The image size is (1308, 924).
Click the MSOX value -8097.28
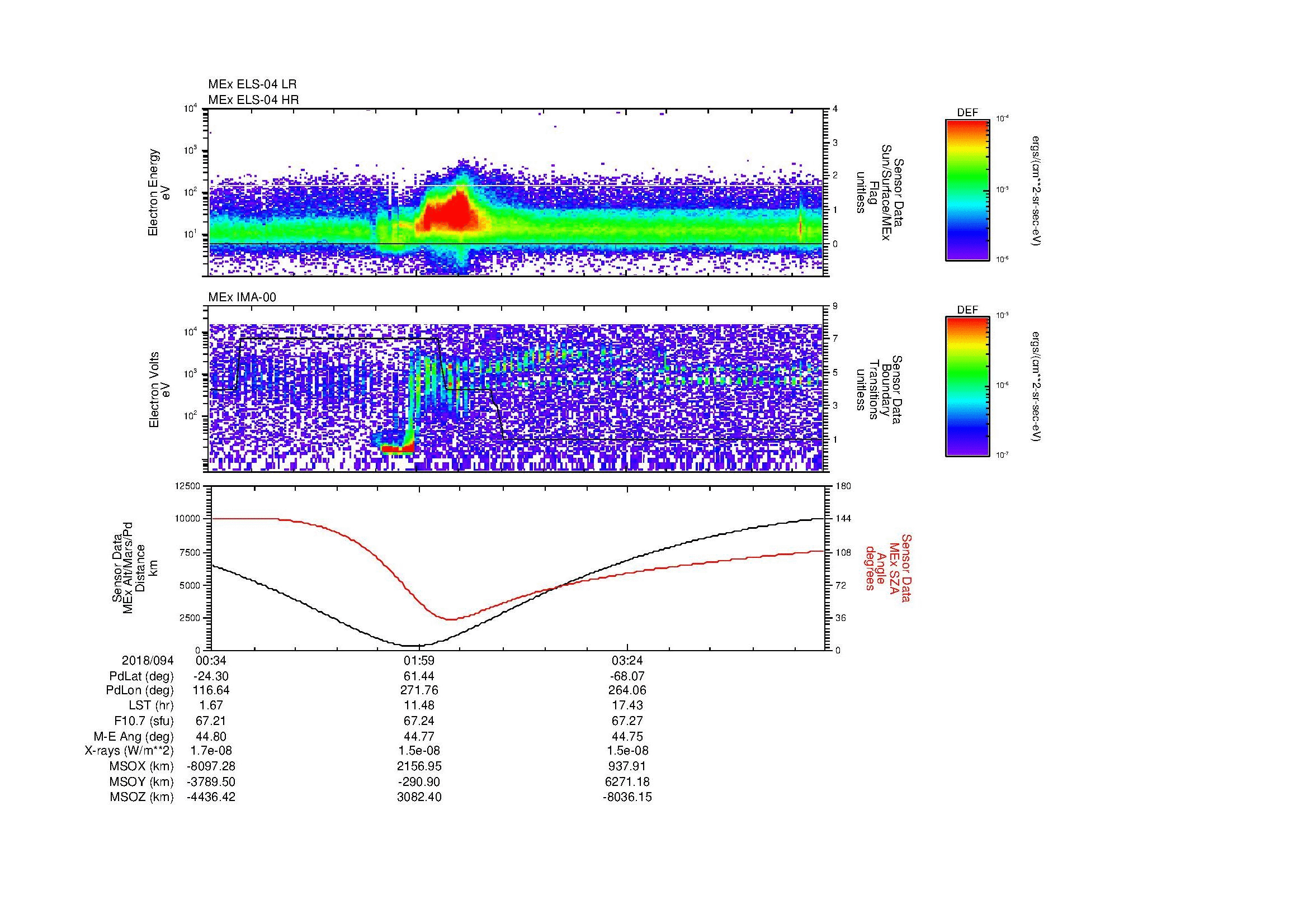pos(211,766)
